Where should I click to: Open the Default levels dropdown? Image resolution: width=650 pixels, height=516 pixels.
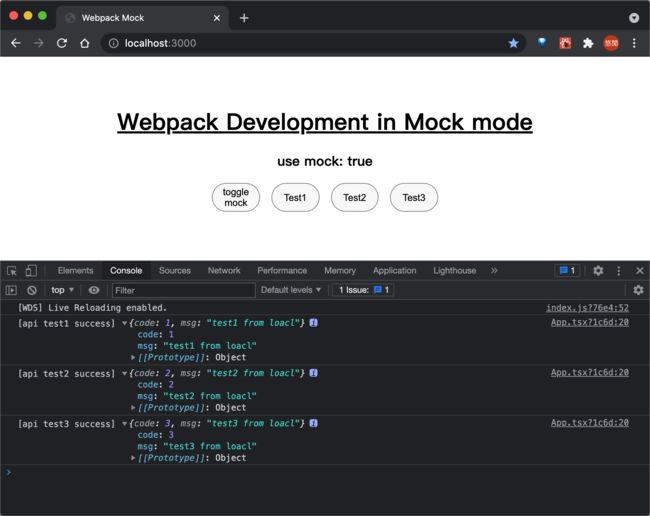point(291,290)
